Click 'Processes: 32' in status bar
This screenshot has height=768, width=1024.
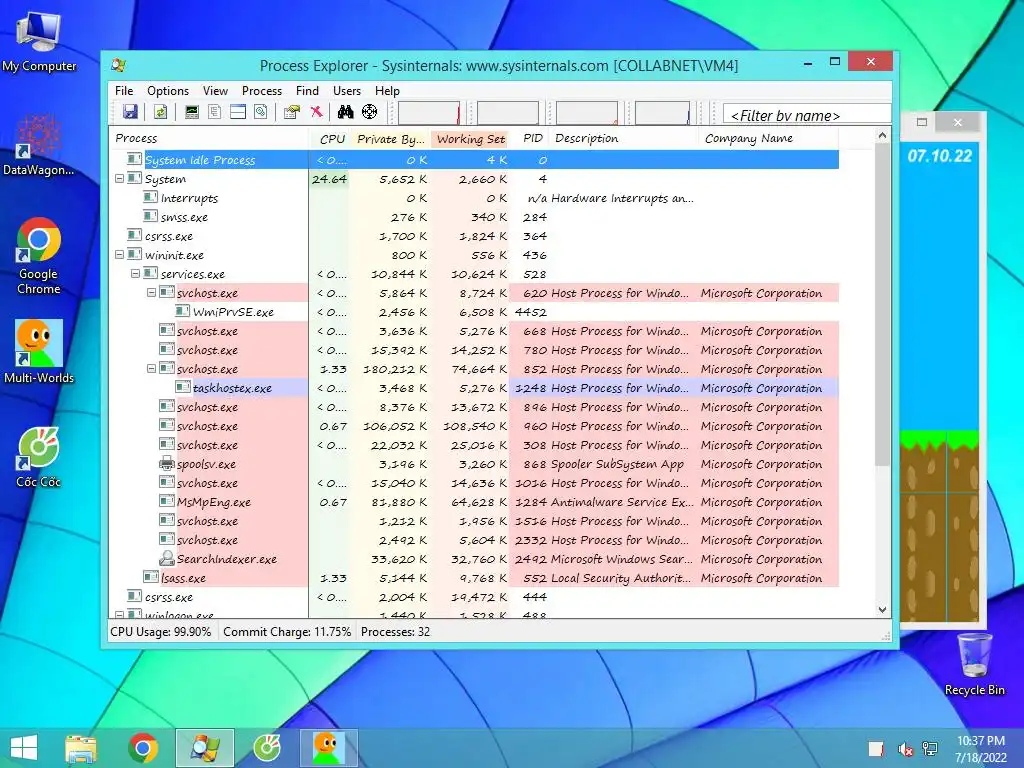coord(395,632)
